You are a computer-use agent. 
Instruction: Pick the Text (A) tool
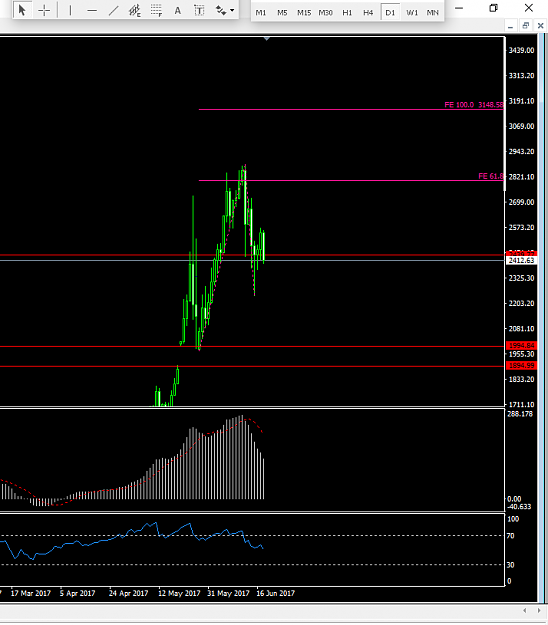[178, 11]
